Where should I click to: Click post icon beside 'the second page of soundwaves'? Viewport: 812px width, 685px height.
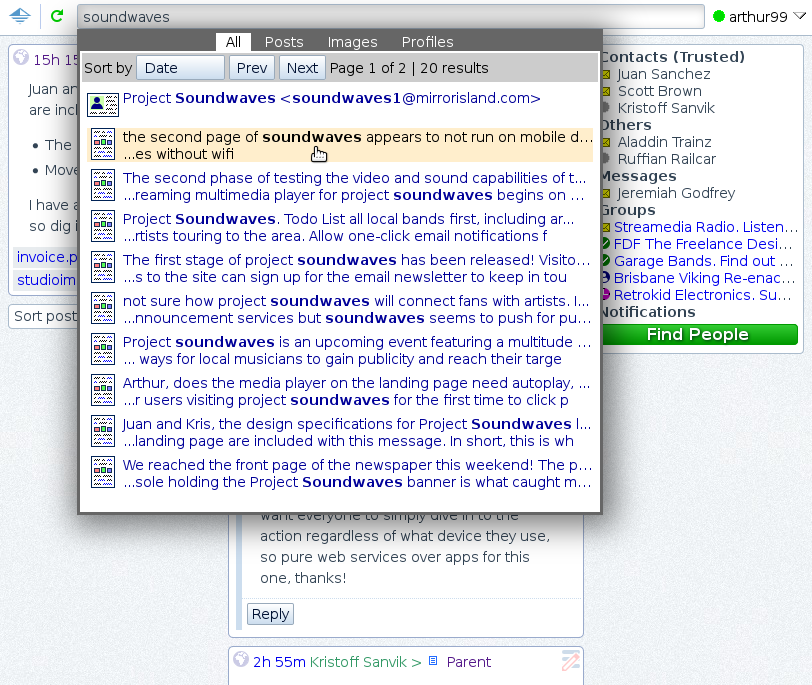(103, 144)
